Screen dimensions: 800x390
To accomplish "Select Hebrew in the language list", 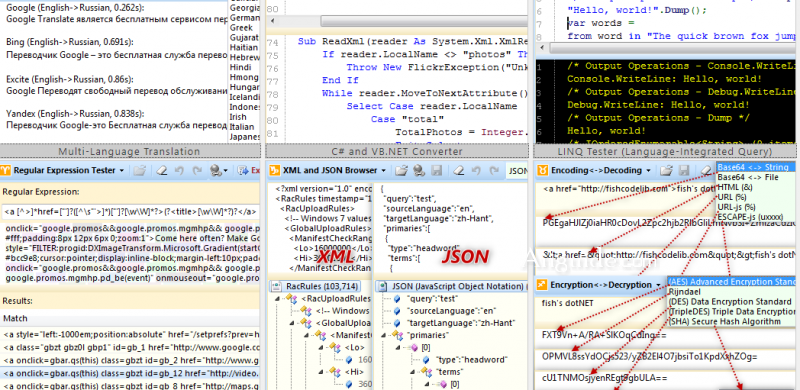I will click(x=244, y=57).
